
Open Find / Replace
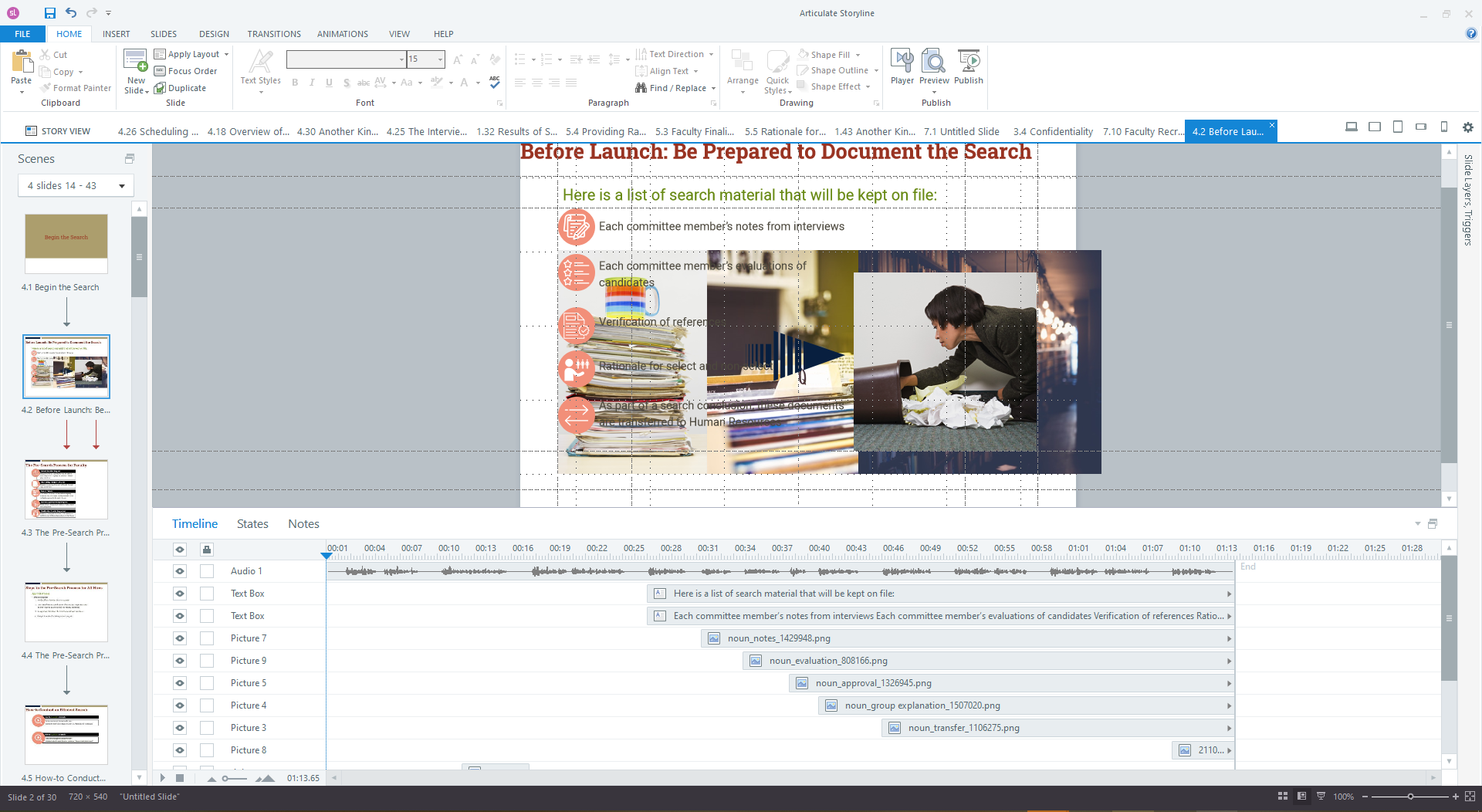point(675,88)
